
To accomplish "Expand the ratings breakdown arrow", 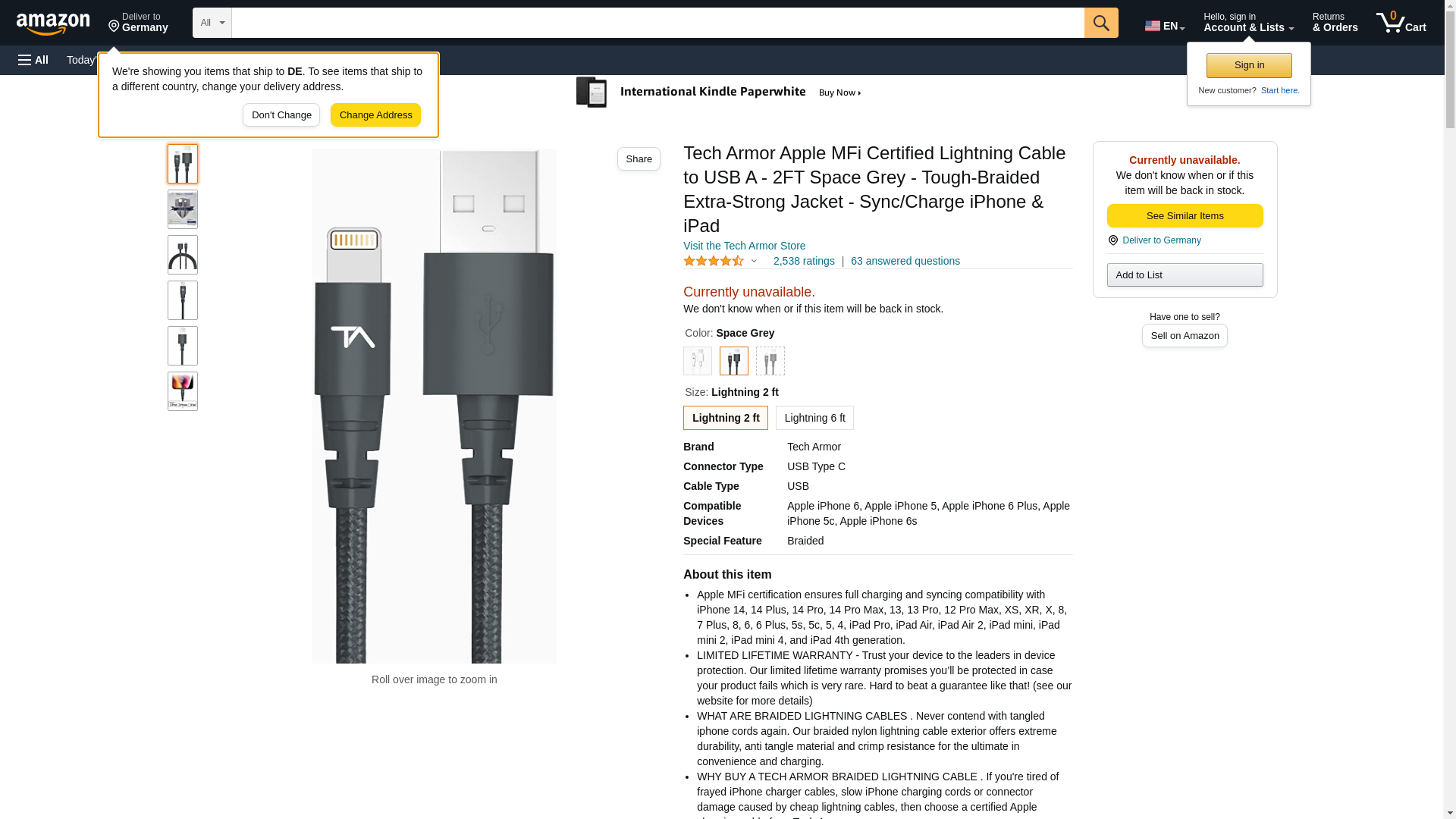I will [x=754, y=262].
